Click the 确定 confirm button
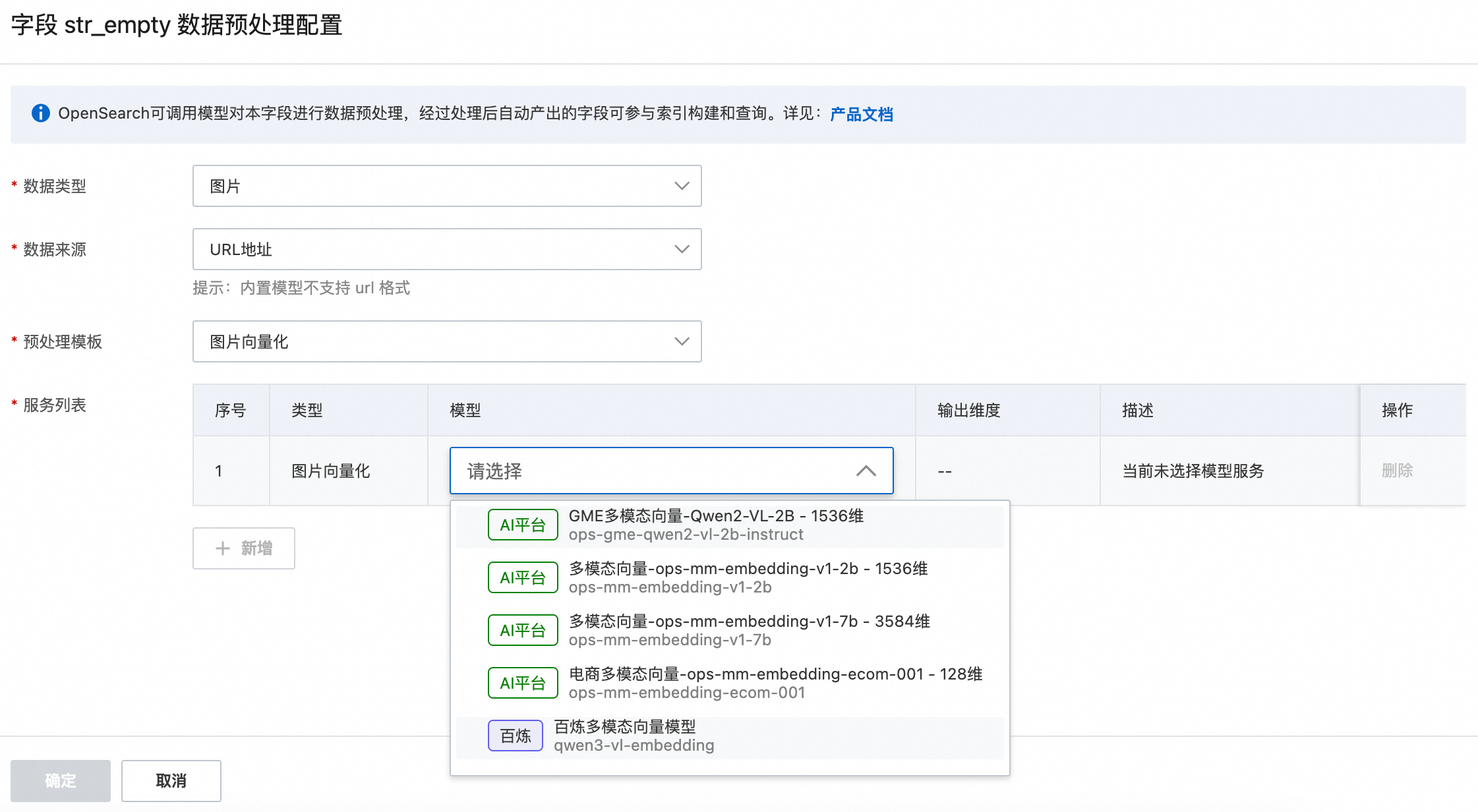1478x812 pixels. [61, 780]
